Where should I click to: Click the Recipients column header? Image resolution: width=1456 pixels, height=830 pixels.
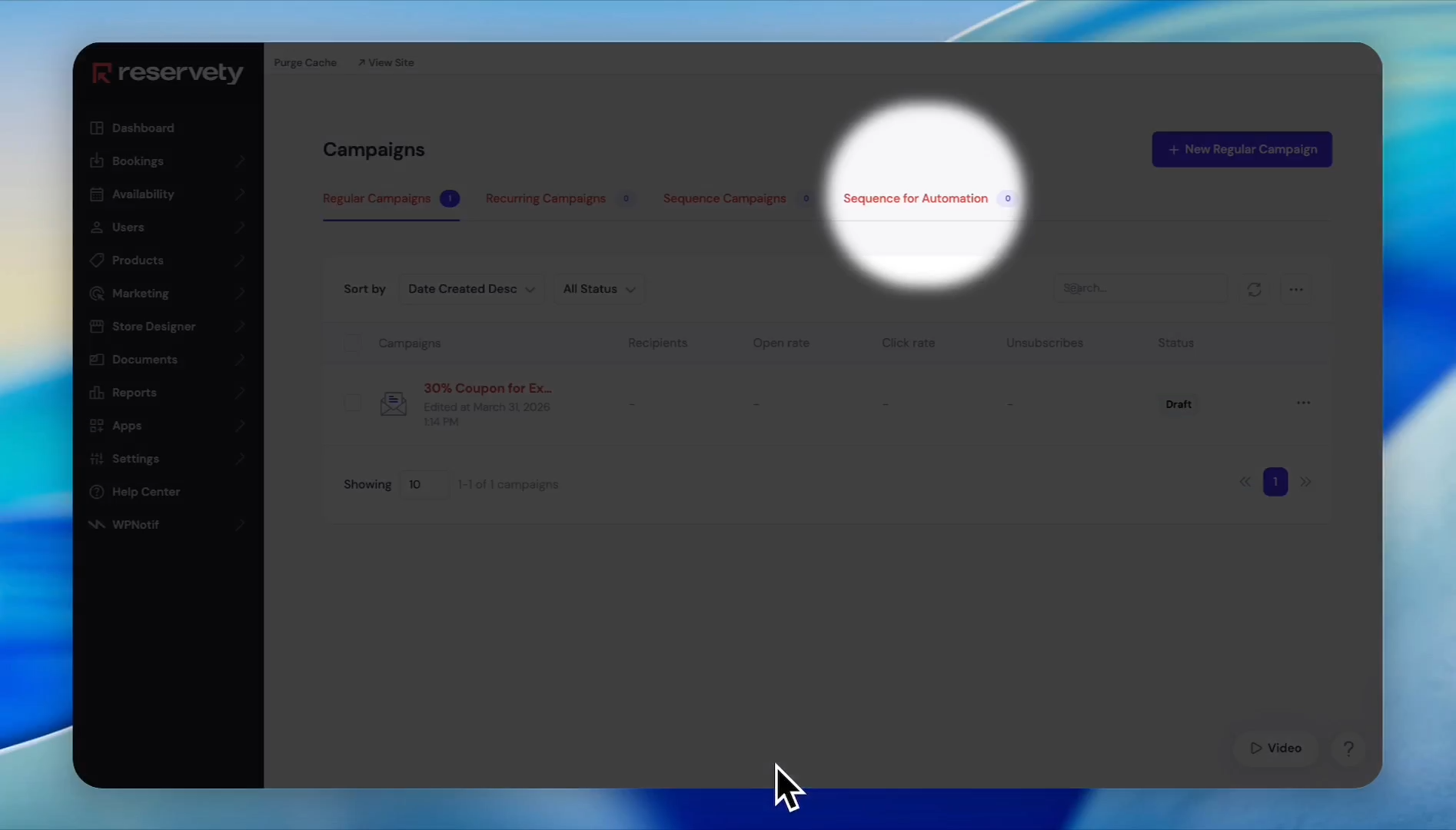[657, 343]
